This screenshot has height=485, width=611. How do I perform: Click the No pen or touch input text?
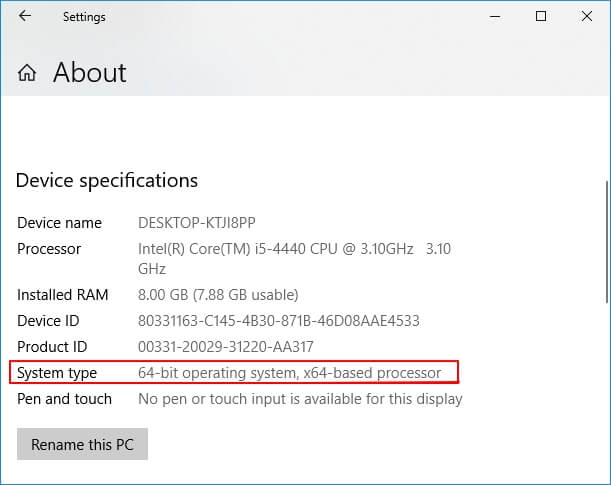coord(300,399)
